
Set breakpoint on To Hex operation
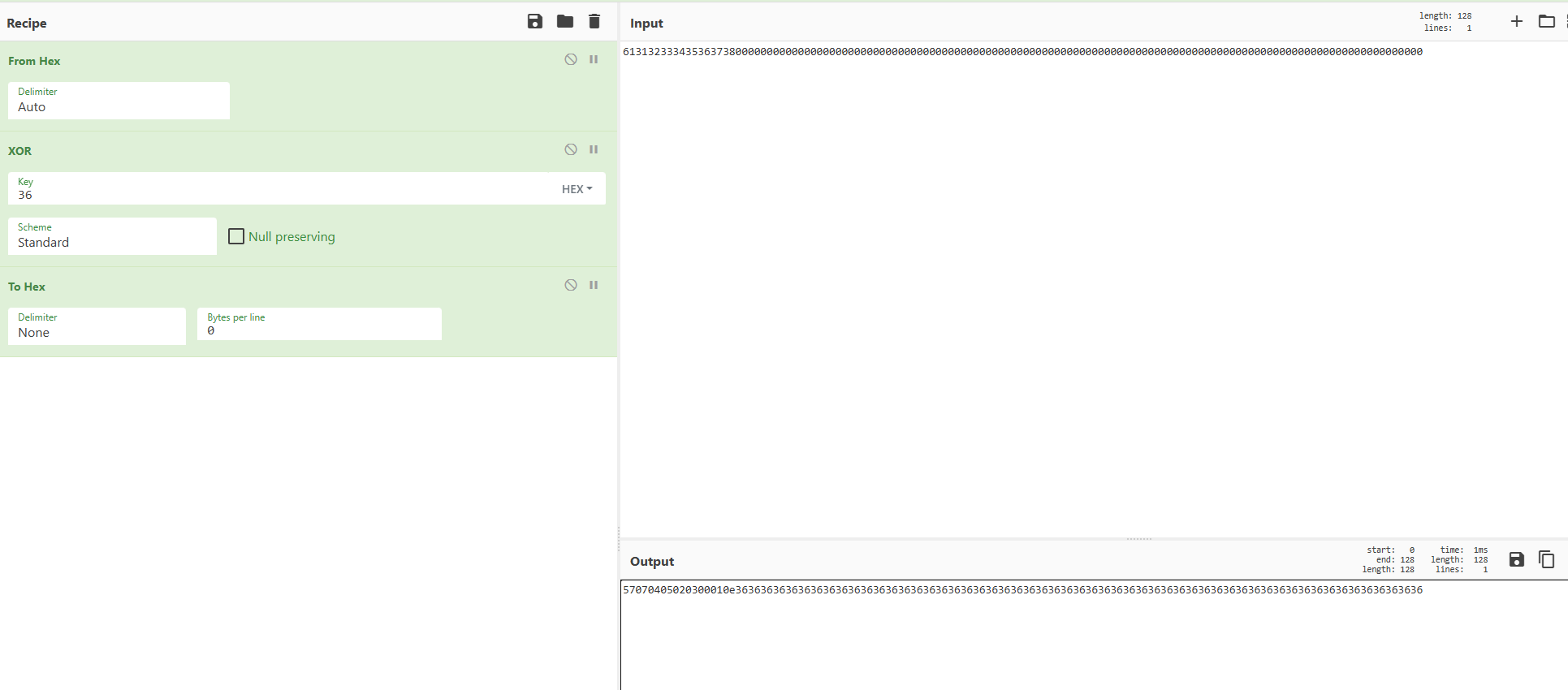[x=594, y=285]
